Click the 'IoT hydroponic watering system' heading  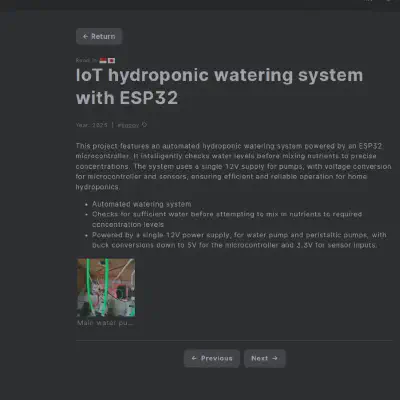tap(219, 75)
